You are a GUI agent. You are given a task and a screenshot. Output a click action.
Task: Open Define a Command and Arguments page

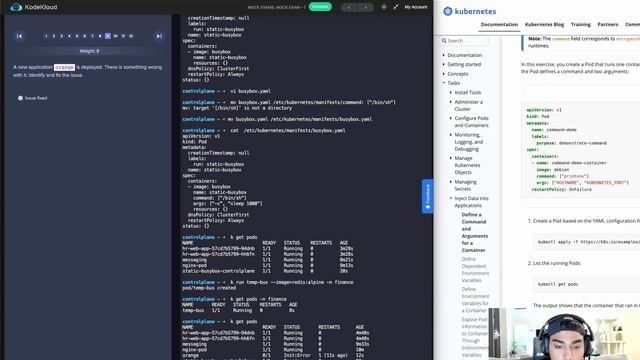click(475, 232)
